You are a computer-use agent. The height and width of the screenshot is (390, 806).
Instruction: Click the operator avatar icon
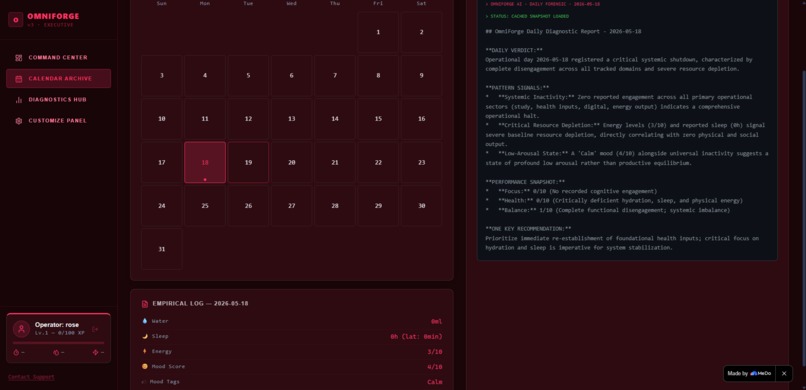pyautogui.click(x=21, y=329)
